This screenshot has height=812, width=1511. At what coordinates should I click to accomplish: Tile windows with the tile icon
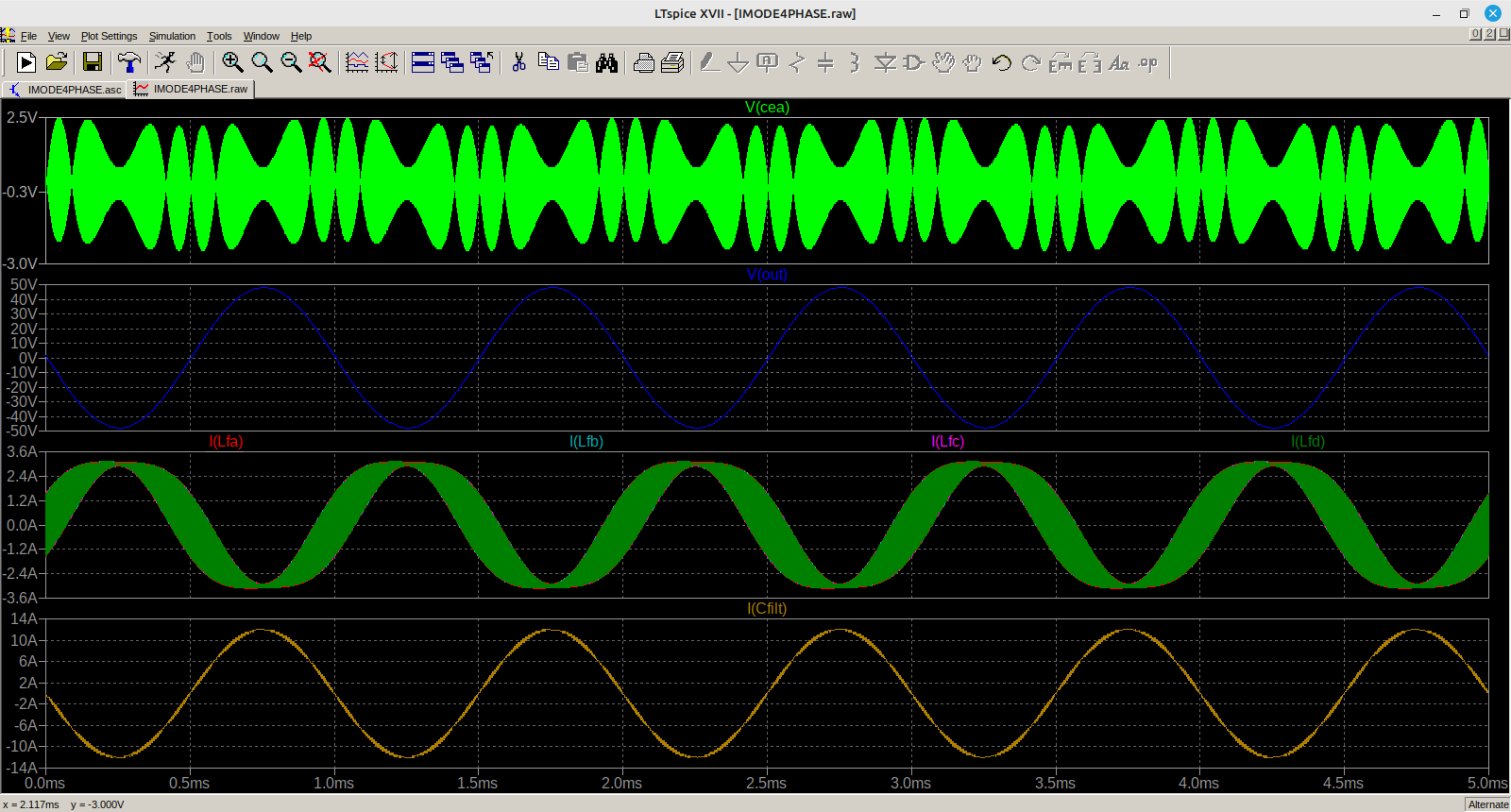click(423, 62)
